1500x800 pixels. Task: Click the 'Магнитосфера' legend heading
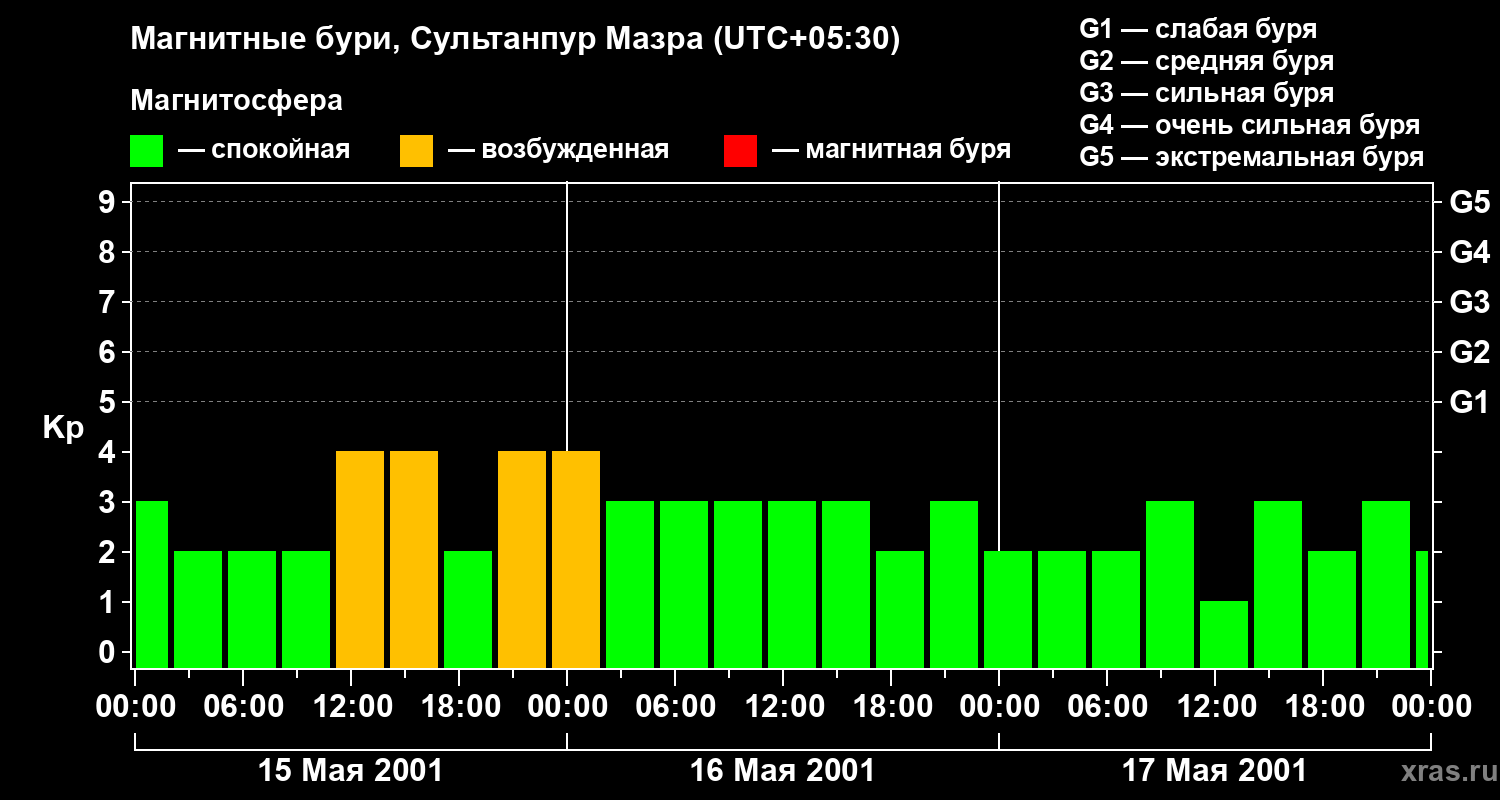point(236,101)
